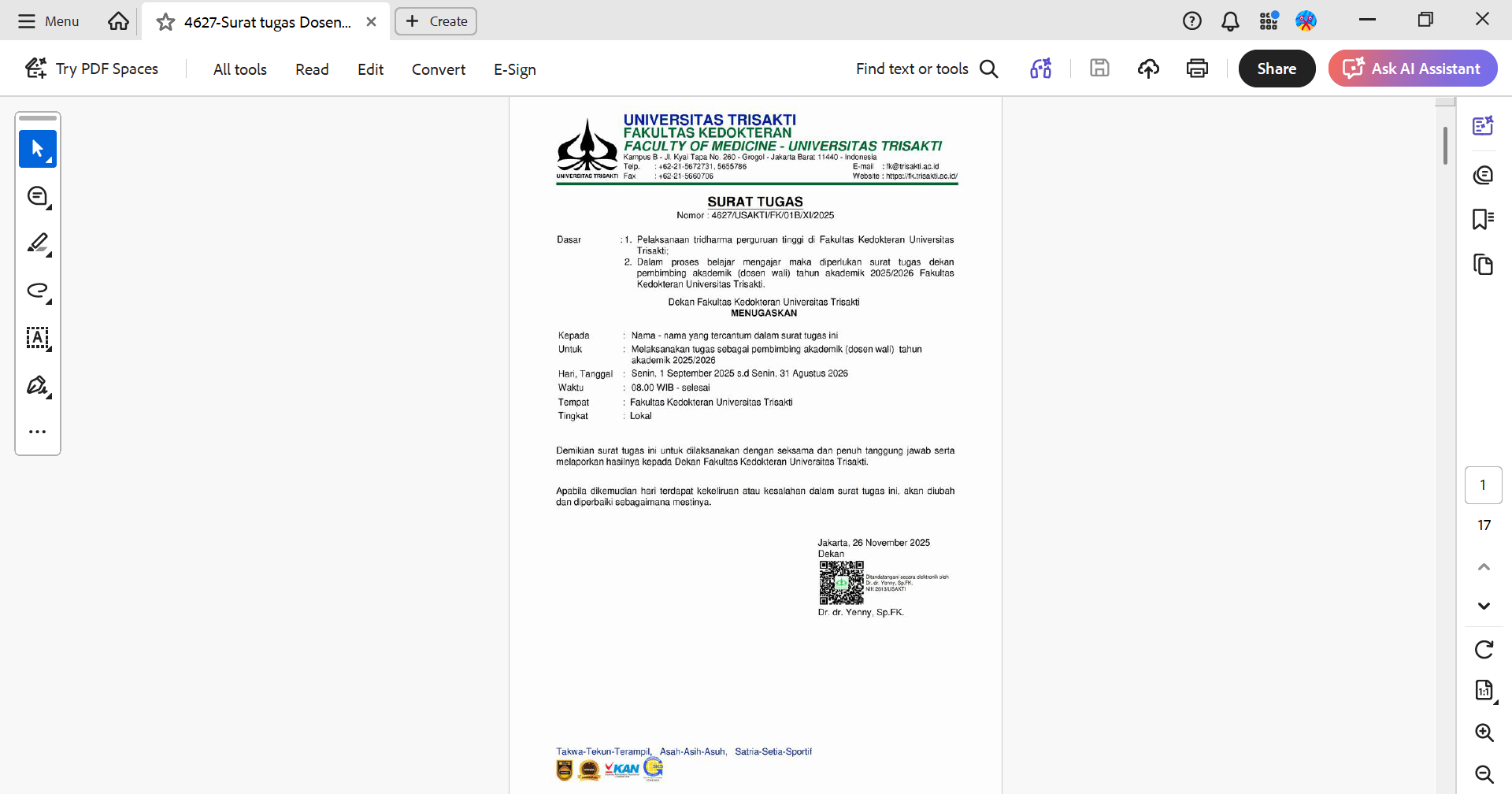The width and height of the screenshot is (1512, 794).
Task: Select the Fill and Sign pen tool
Action: point(38,385)
